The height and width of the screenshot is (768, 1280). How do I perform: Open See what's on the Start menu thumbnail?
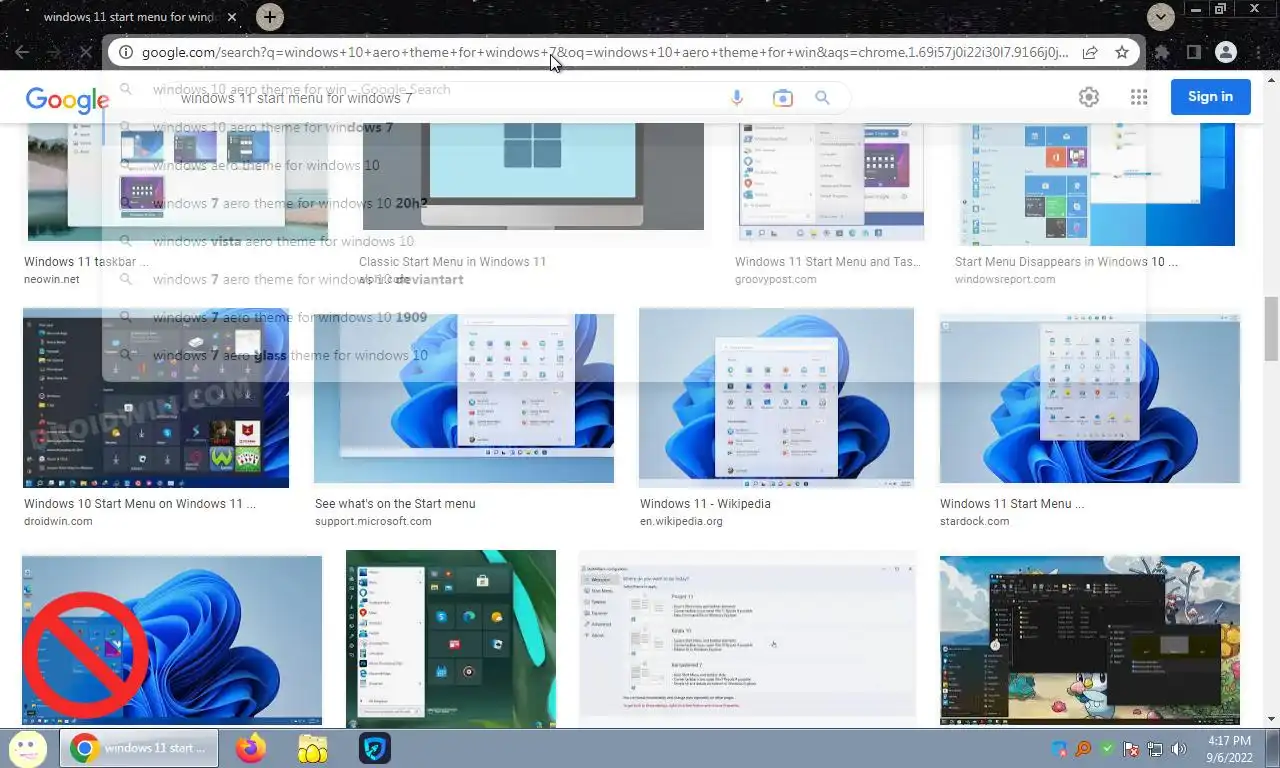pyautogui.click(x=464, y=398)
